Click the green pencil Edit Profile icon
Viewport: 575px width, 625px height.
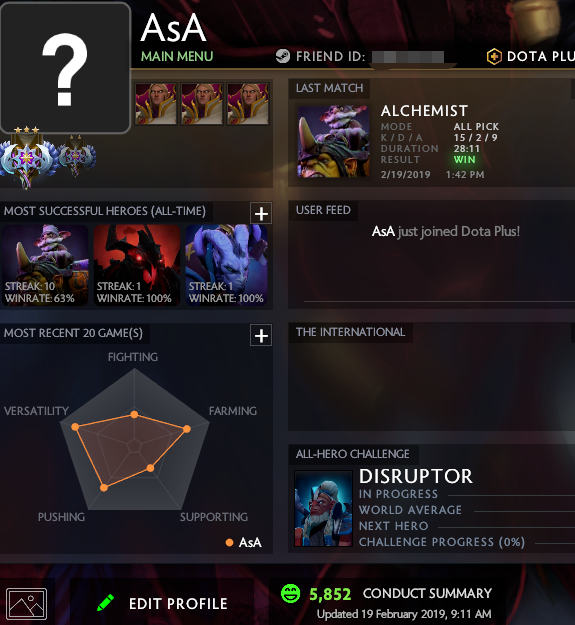pyautogui.click(x=106, y=603)
